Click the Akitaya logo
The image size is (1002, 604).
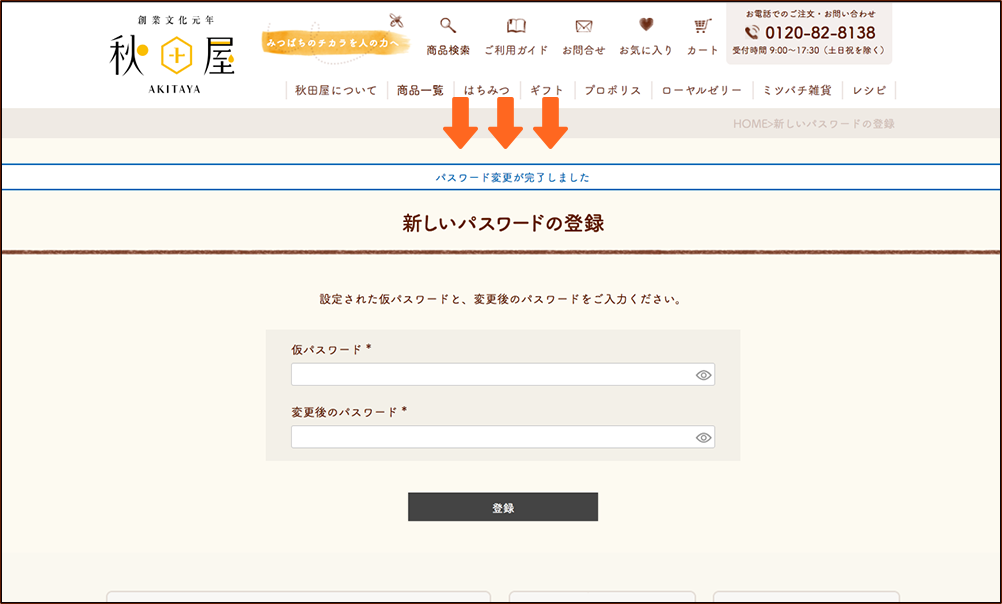coord(170,55)
